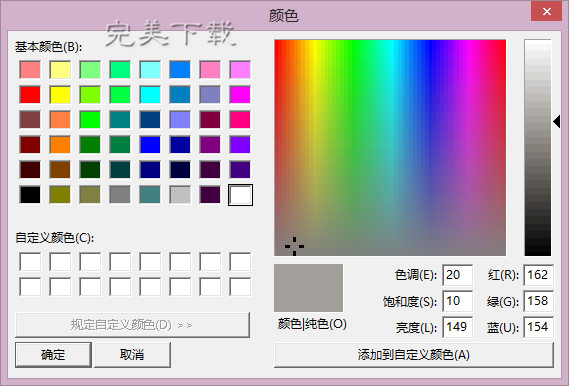The width and height of the screenshot is (569, 386).
Task: Confirm with the 确定 button
Action: pos(53,354)
